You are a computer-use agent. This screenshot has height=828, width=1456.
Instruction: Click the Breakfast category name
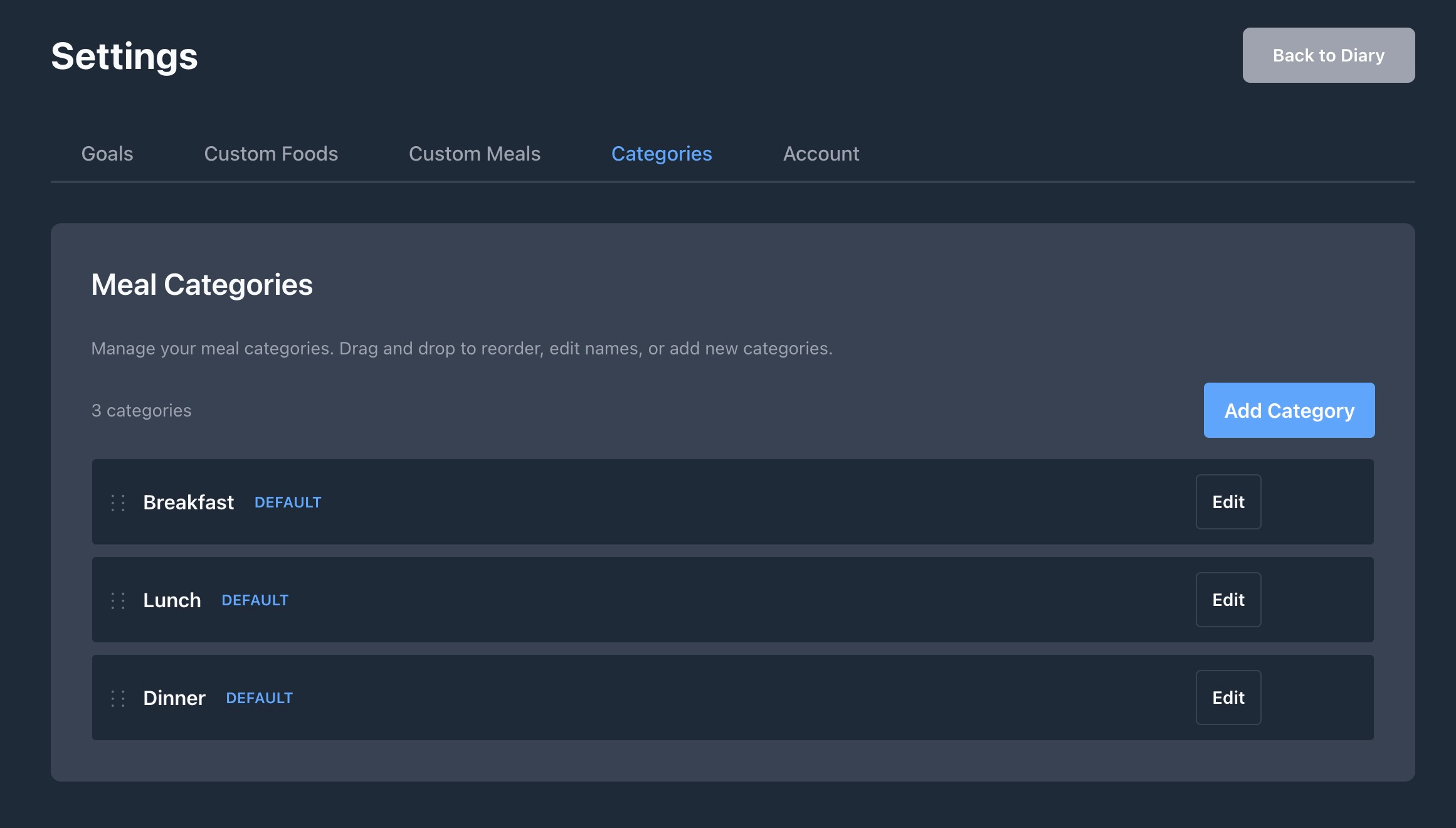188,502
